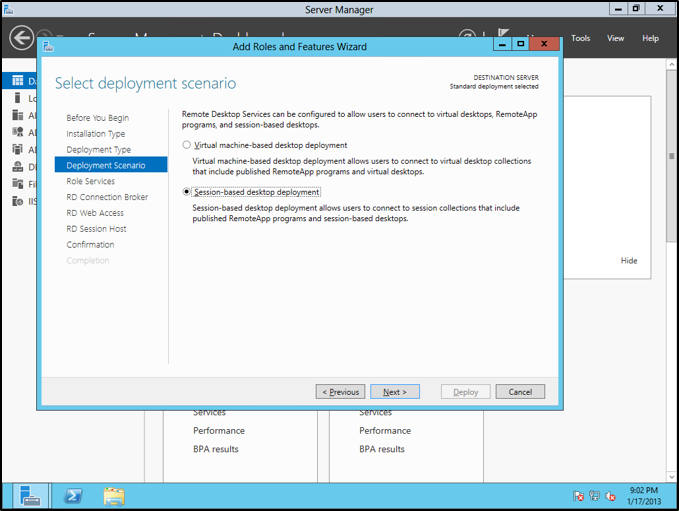679x511 pixels.
Task: Open File Explorer from the taskbar
Action: click(114, 495)
